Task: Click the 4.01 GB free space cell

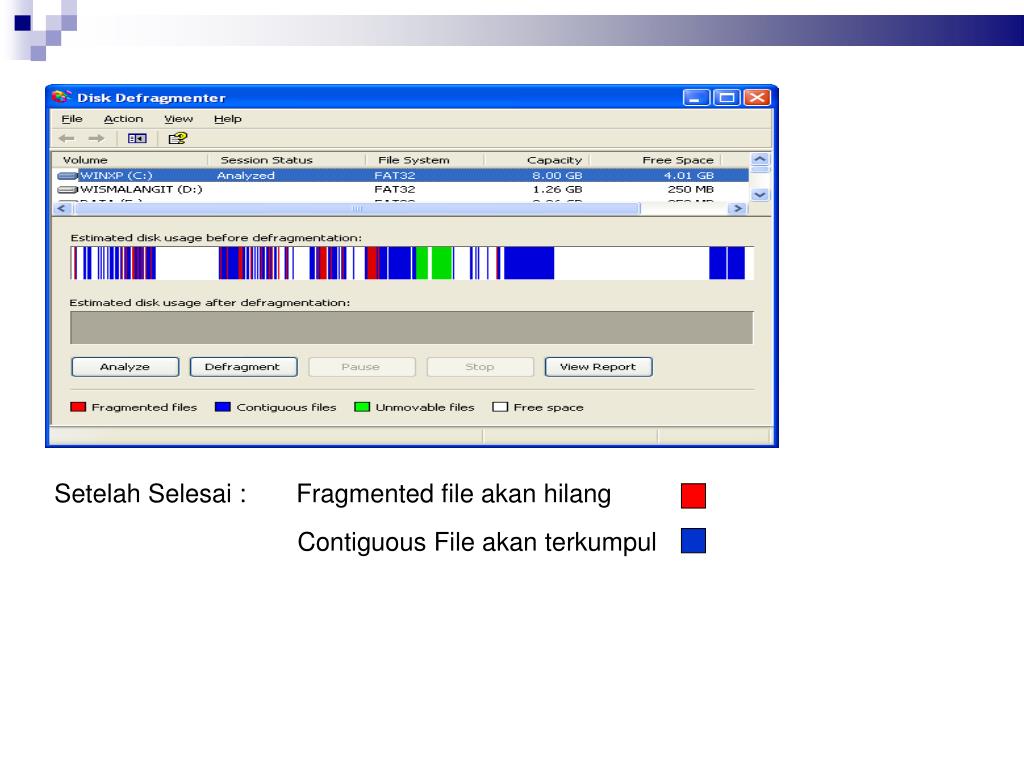Action: click(x=689, y=176)
